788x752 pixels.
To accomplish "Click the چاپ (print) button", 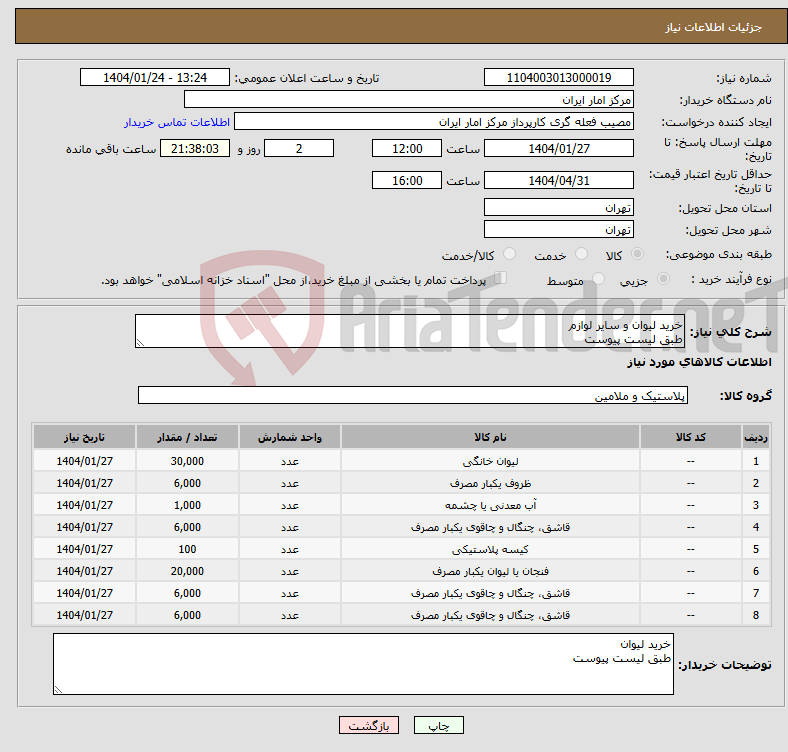I will click(x=438, y=725).
